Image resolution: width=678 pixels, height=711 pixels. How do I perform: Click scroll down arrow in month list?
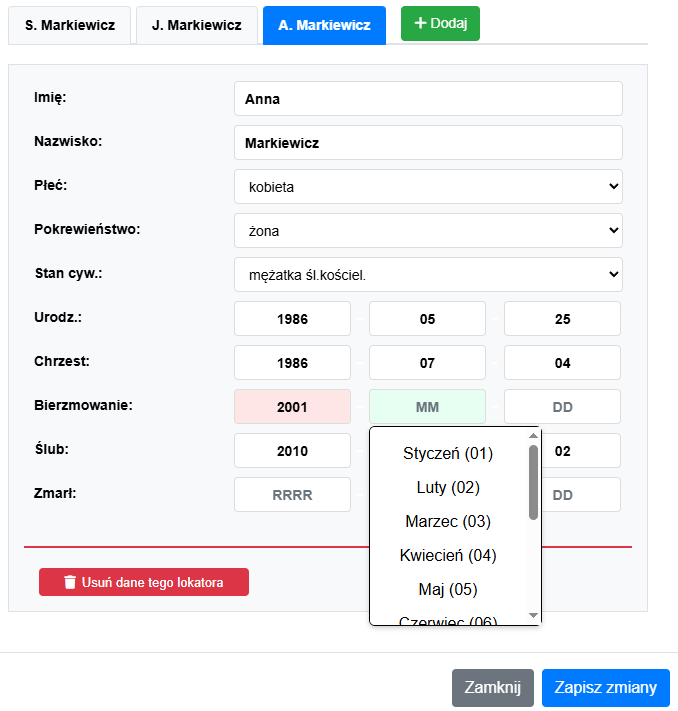pyautogui.click(x=533, y=615)
